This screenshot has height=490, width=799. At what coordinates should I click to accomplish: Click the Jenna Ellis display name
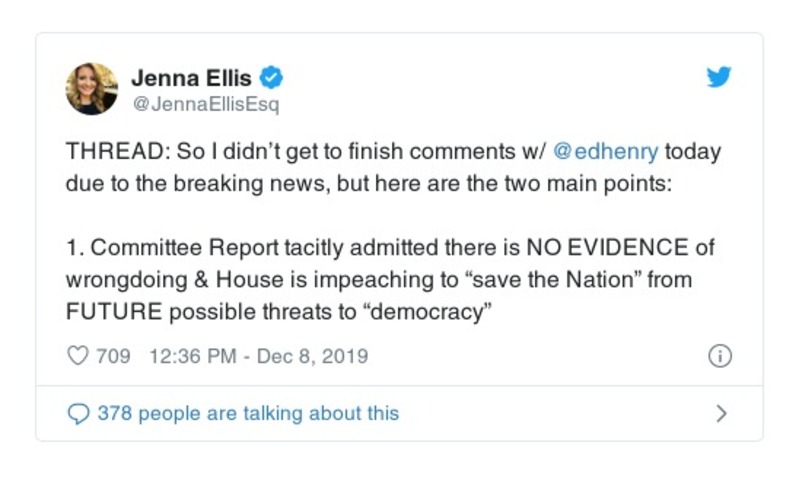coord(193,77)
